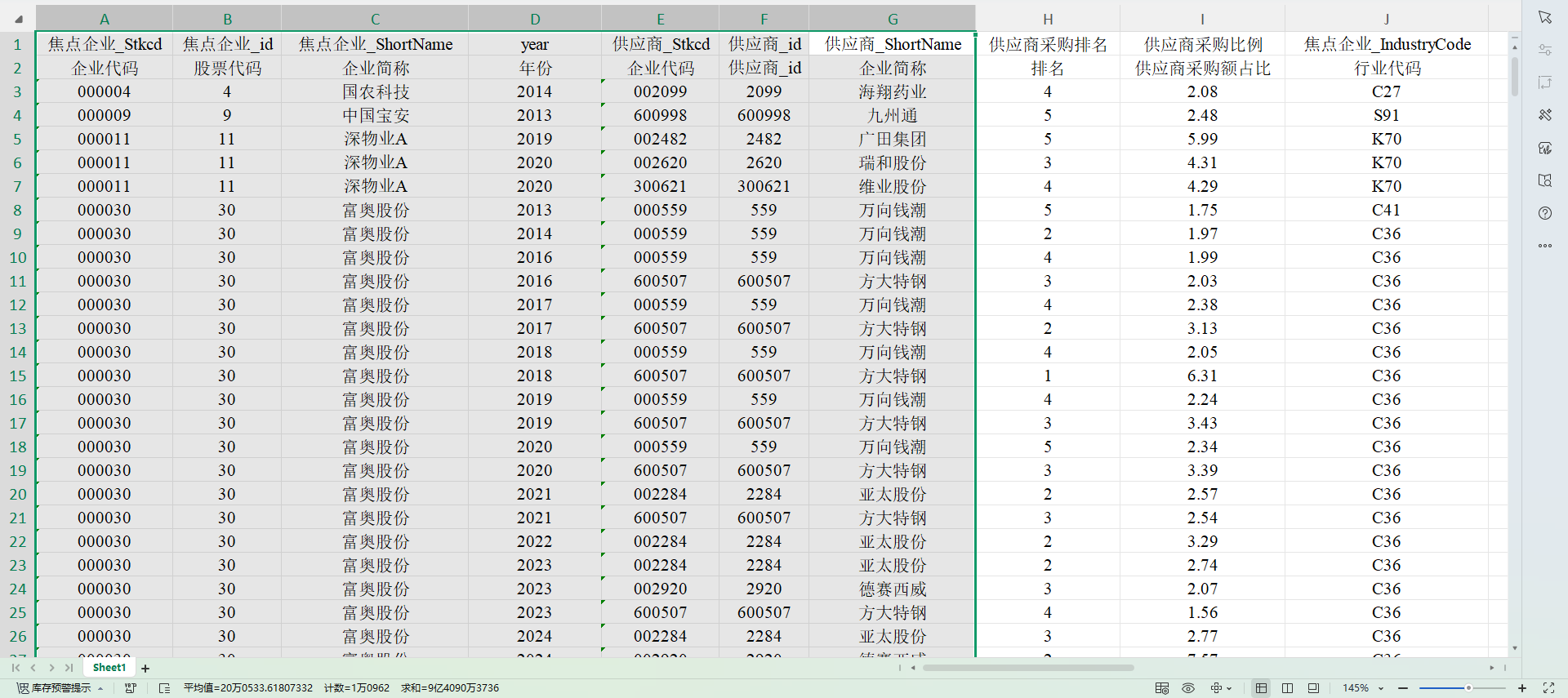Viewport: 1568px width, 698px height.
Task: Open the book search lookup icon in sidebar
Action: [x=1544, y=180]
